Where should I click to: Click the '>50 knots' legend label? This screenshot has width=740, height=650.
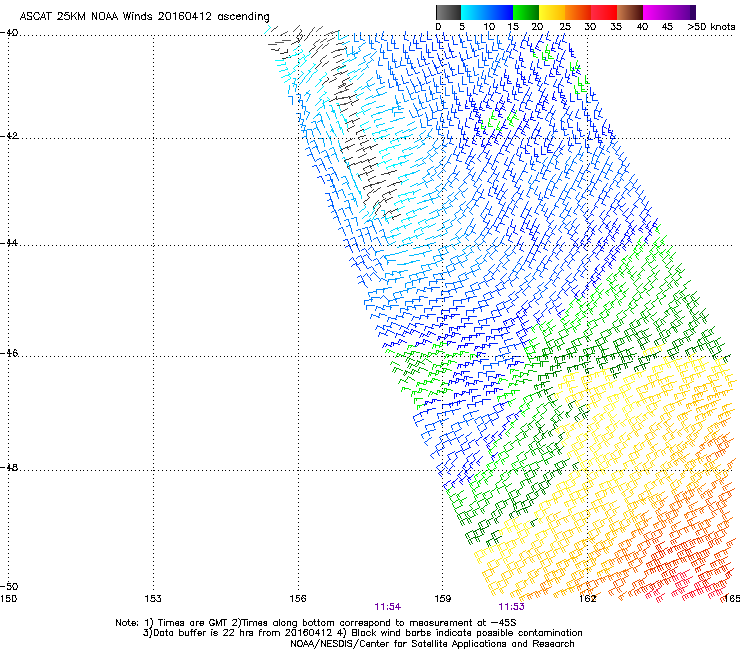(x=711, y=27)
